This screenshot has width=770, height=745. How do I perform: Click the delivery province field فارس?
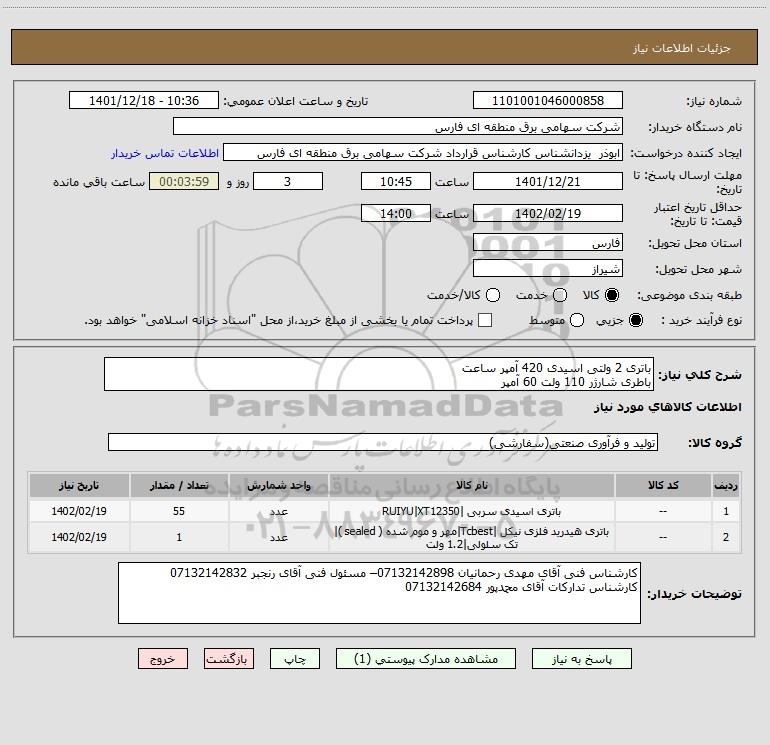point(548,243)
